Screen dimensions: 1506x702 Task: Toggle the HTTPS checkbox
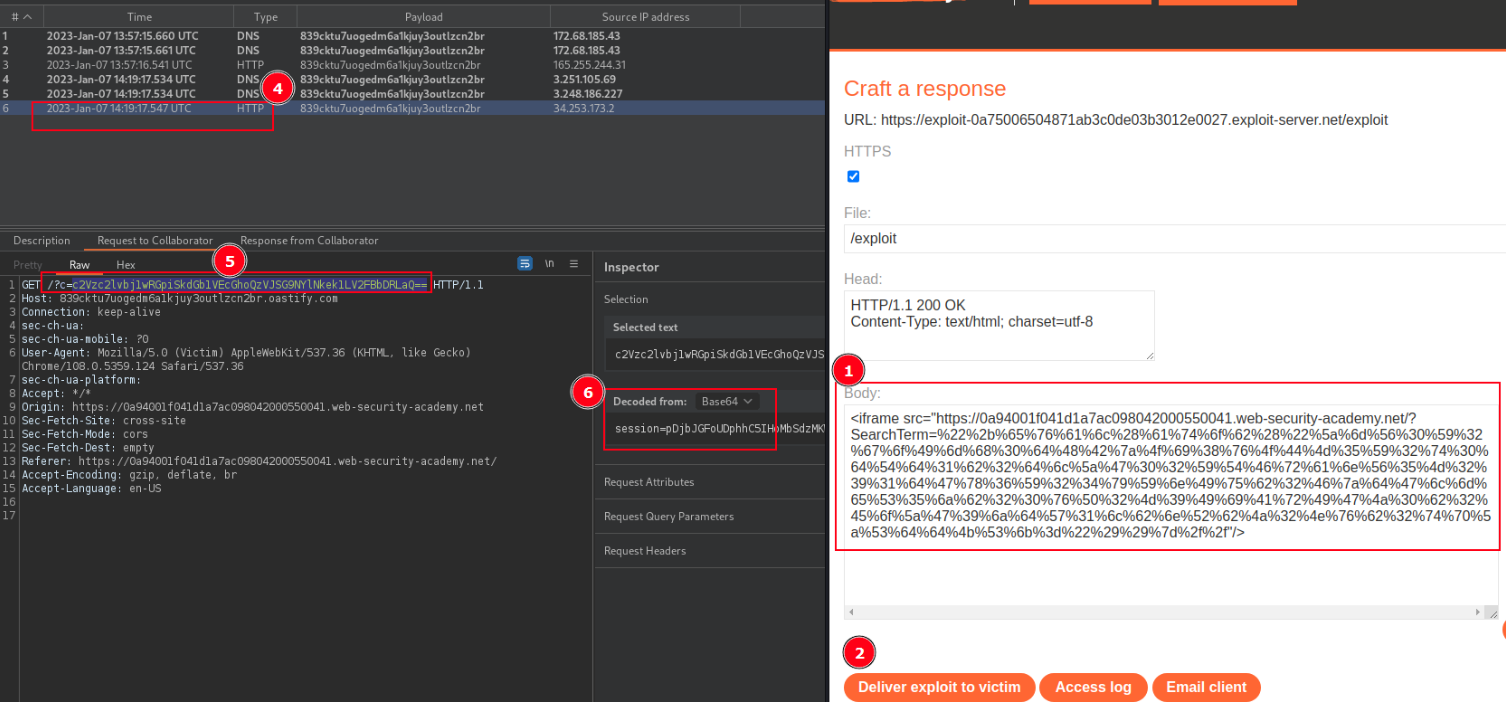pyautogui.click(x=853, y=176)
